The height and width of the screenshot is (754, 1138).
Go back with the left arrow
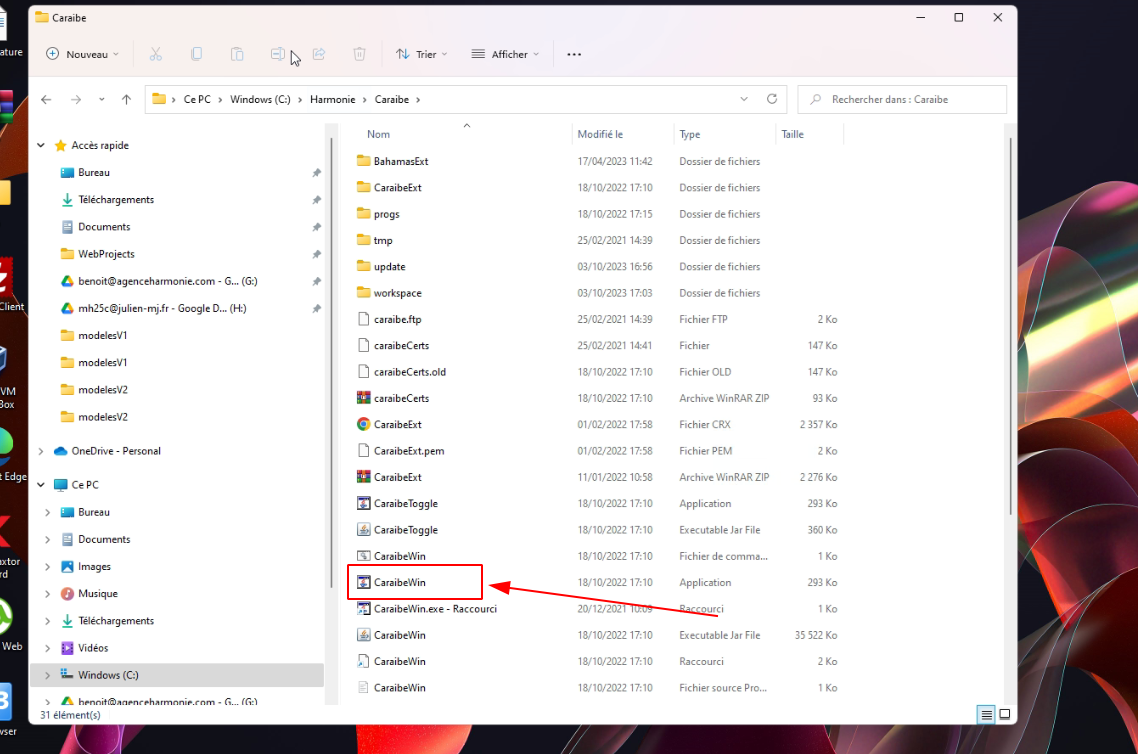[46, 99]
